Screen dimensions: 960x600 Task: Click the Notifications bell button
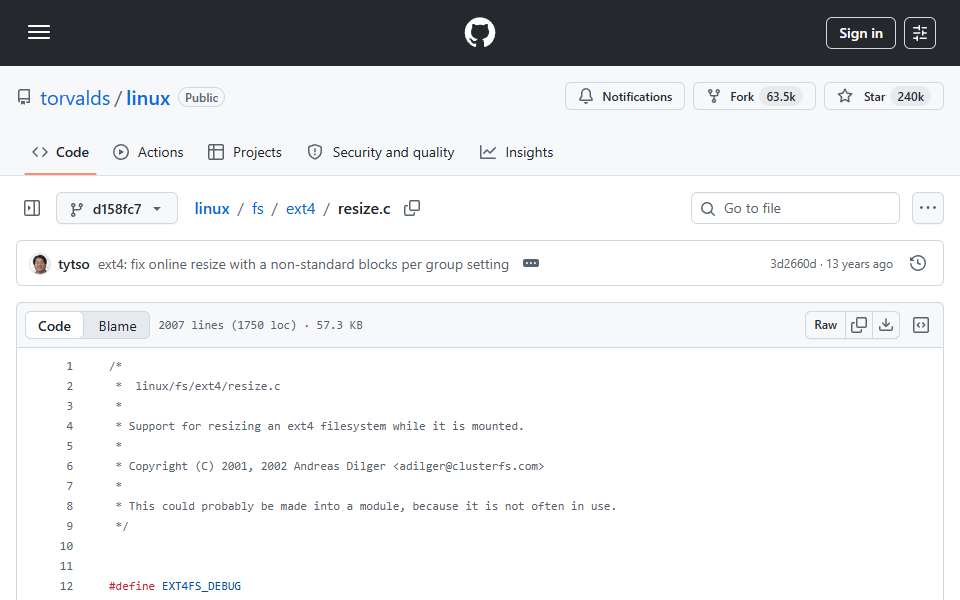(x=624, y=97)
